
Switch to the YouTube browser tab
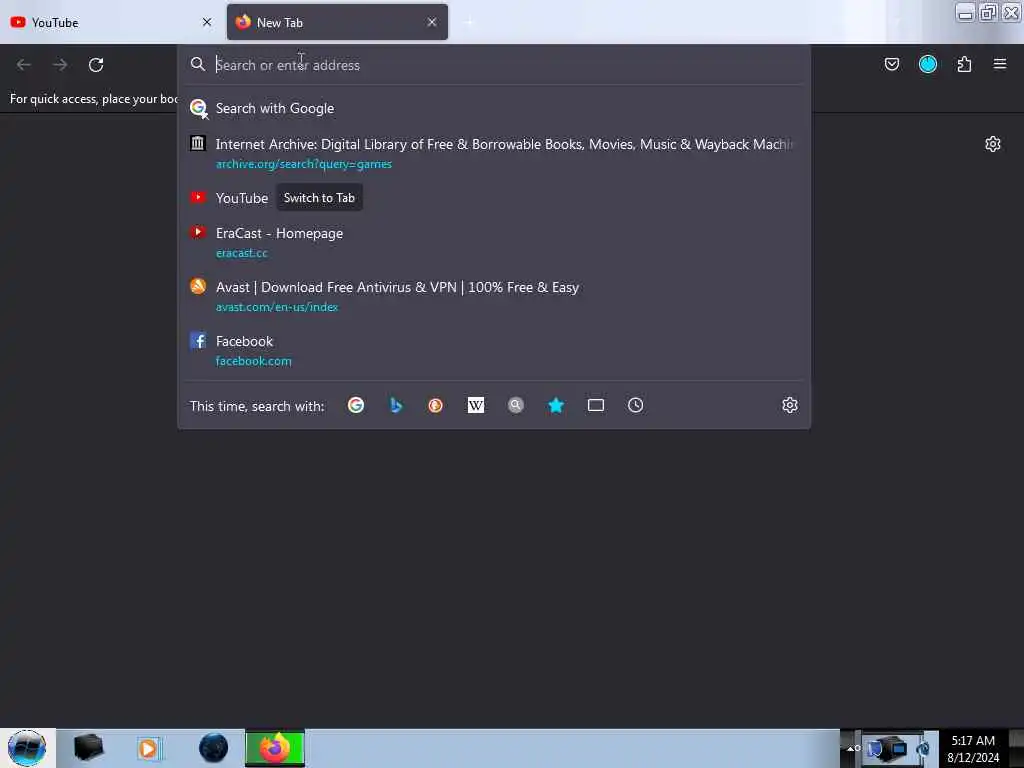112,22
